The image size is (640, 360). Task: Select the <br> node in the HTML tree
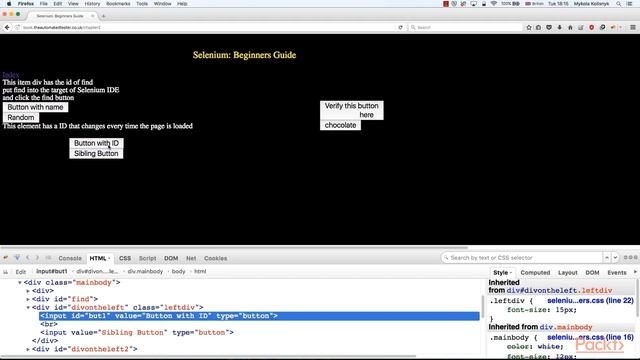[x=49, y=324]
